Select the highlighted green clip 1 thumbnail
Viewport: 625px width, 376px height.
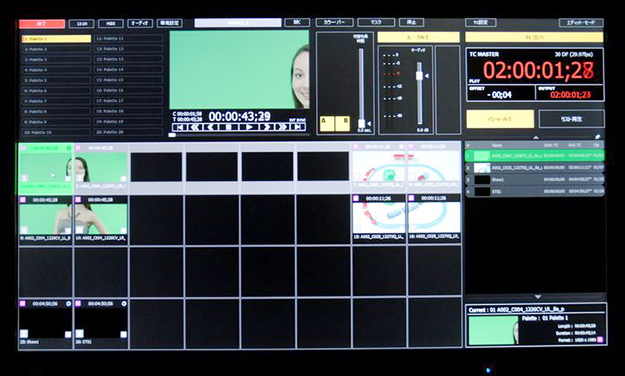[x=46, y=167]
